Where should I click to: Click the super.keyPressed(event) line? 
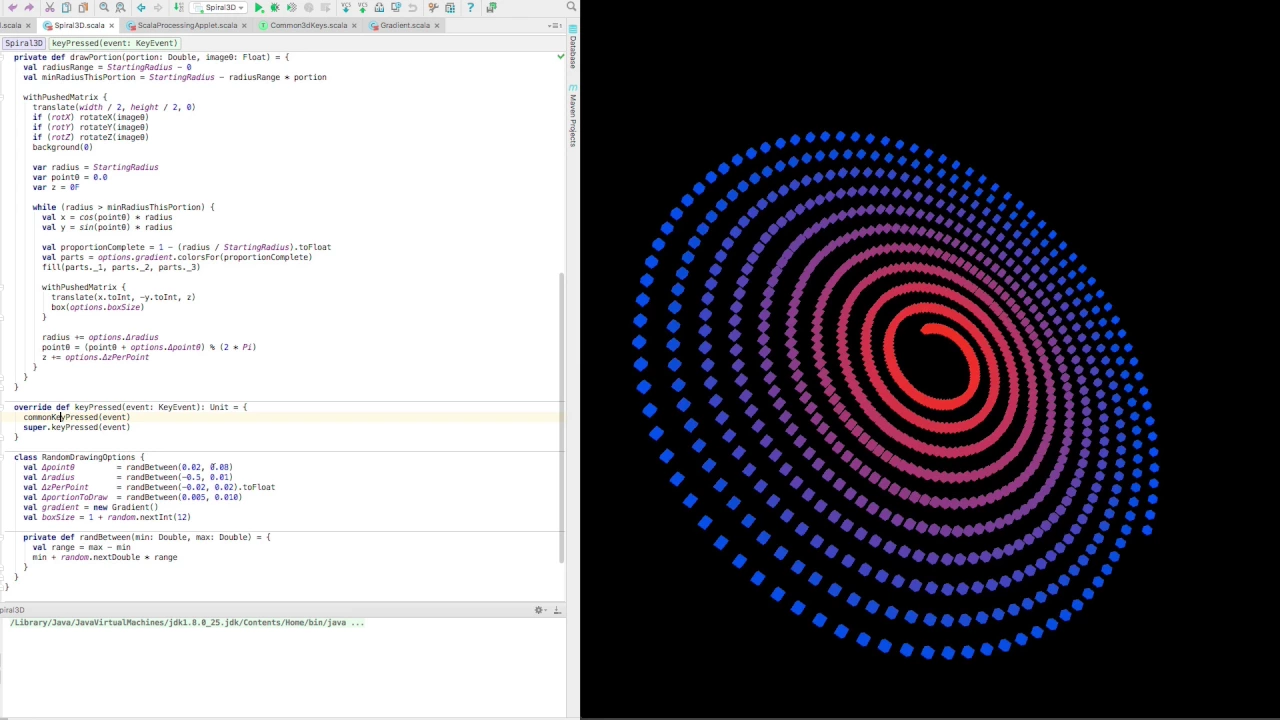coord(77,427)
